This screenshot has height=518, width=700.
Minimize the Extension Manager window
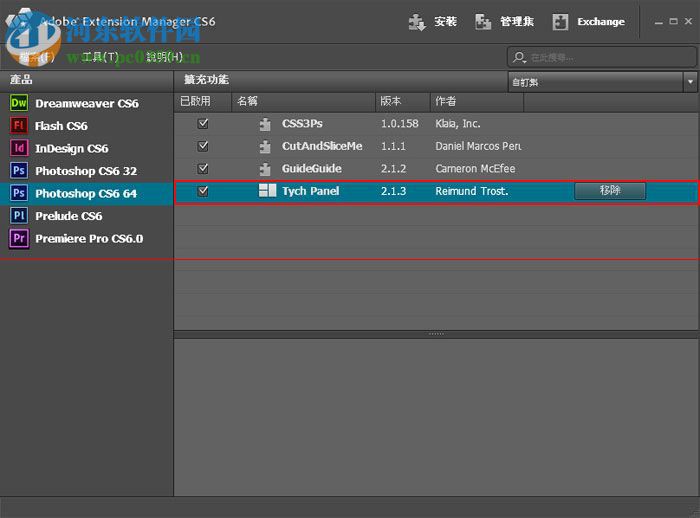click(x=658, y=22)
